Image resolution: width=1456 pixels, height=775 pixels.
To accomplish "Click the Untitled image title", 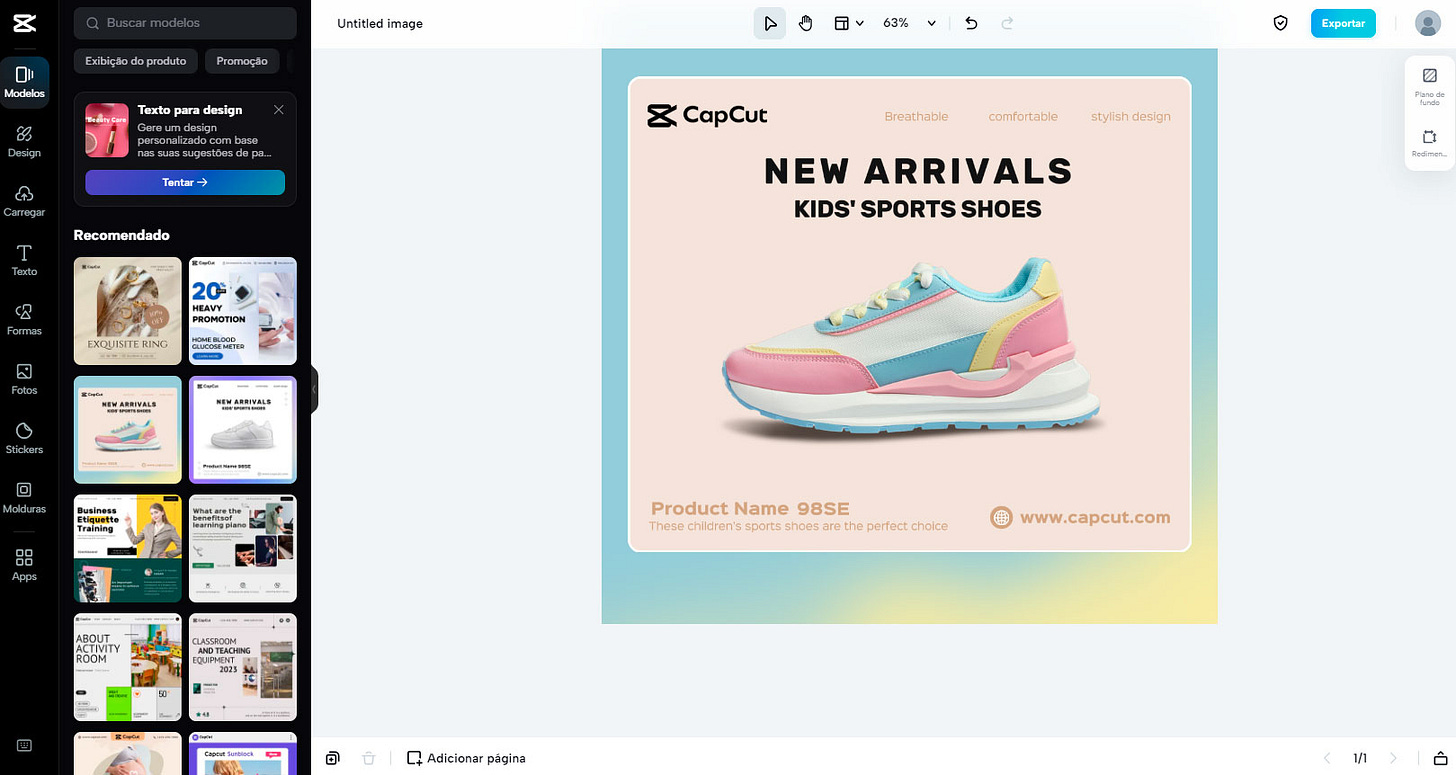I will click(x=380, y=23).
